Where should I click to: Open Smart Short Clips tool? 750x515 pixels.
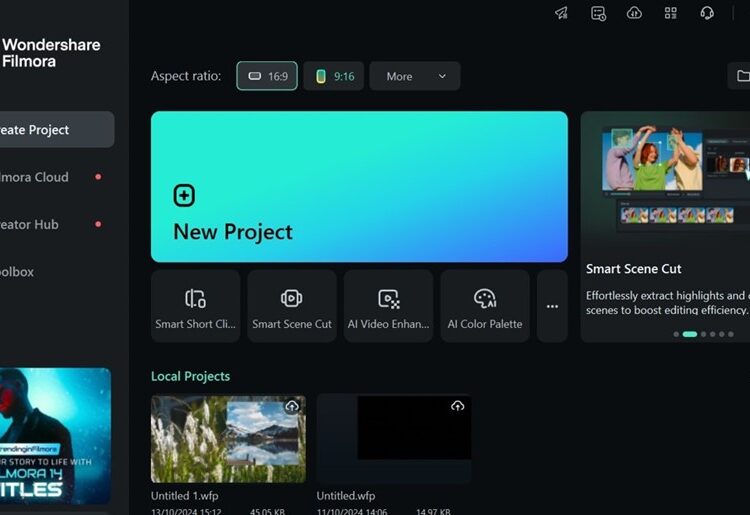(x=195, y=306)
